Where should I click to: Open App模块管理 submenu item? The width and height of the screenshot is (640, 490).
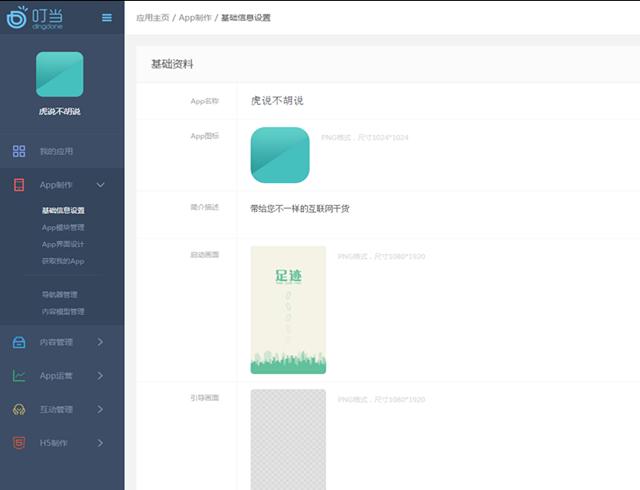[63, 227]
